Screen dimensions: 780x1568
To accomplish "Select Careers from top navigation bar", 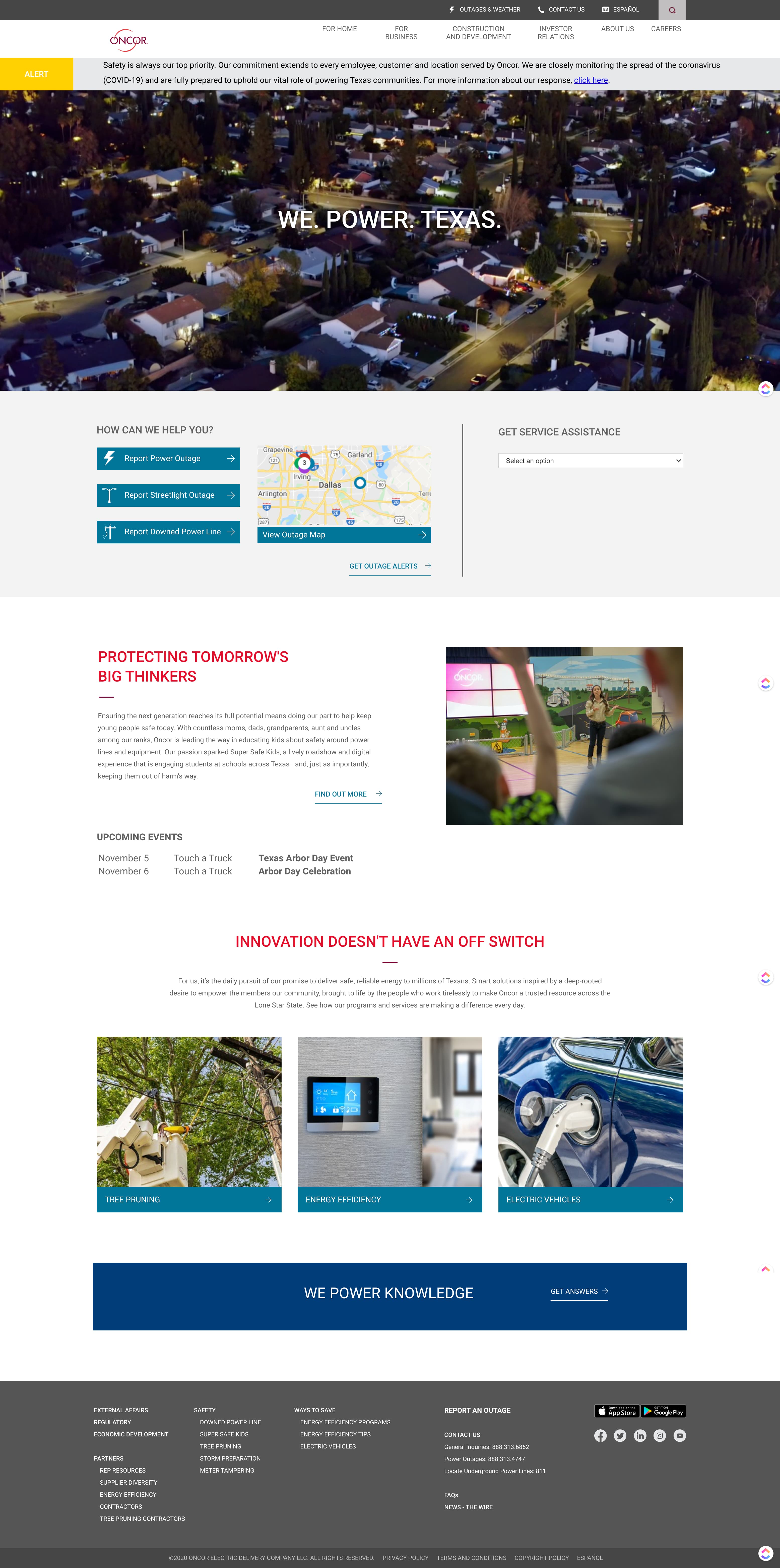I will pos(665,28).
